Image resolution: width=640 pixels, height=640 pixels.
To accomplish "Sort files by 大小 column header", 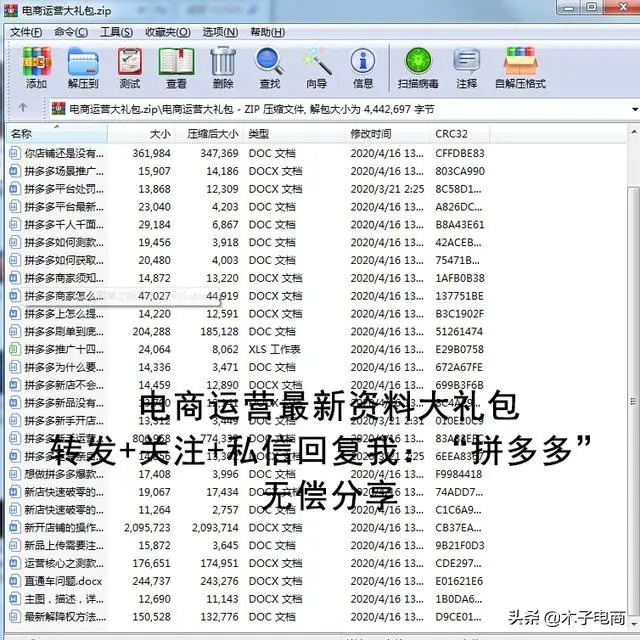I will tap(160, 133).
